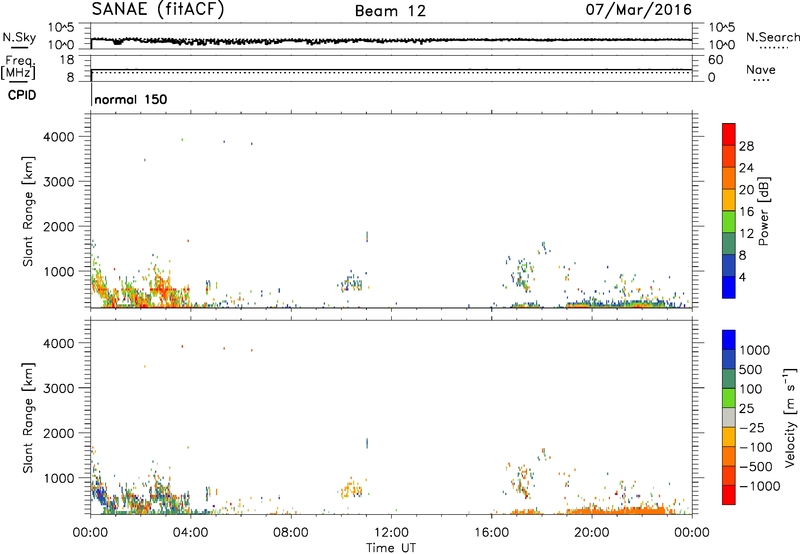Click the gray segment of velocity colorbar

tap(729, 417)
